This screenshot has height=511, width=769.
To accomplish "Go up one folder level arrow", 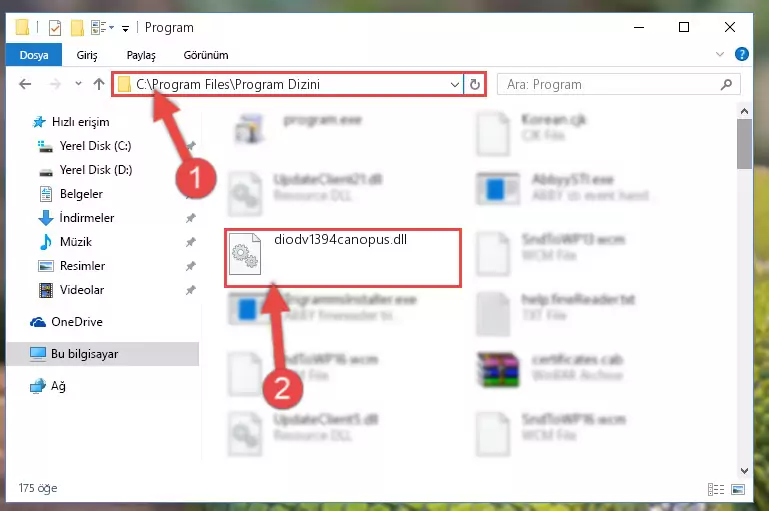I will click(99, 84).
